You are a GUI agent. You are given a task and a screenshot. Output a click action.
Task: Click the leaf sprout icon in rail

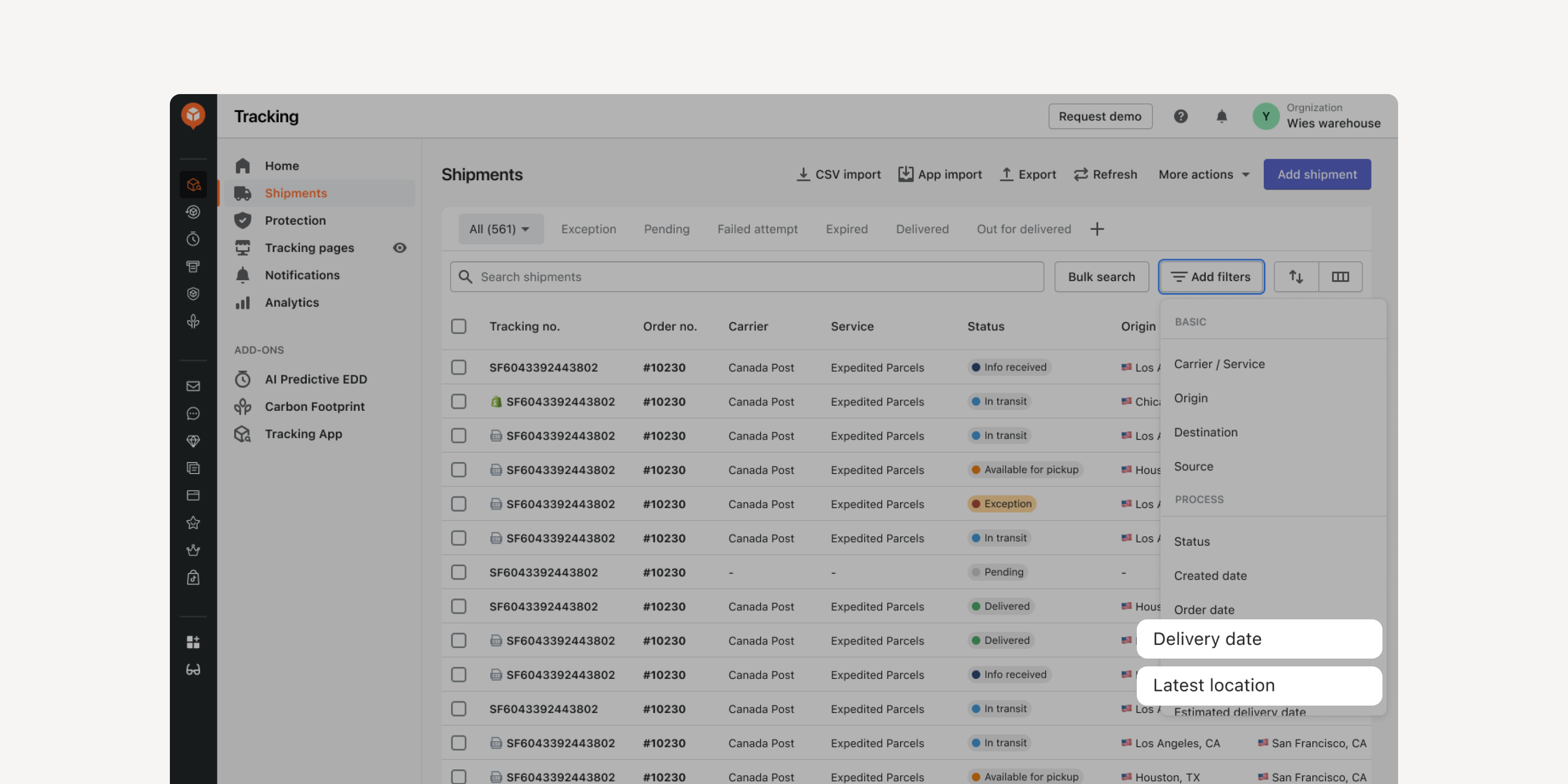pos(193,321)
